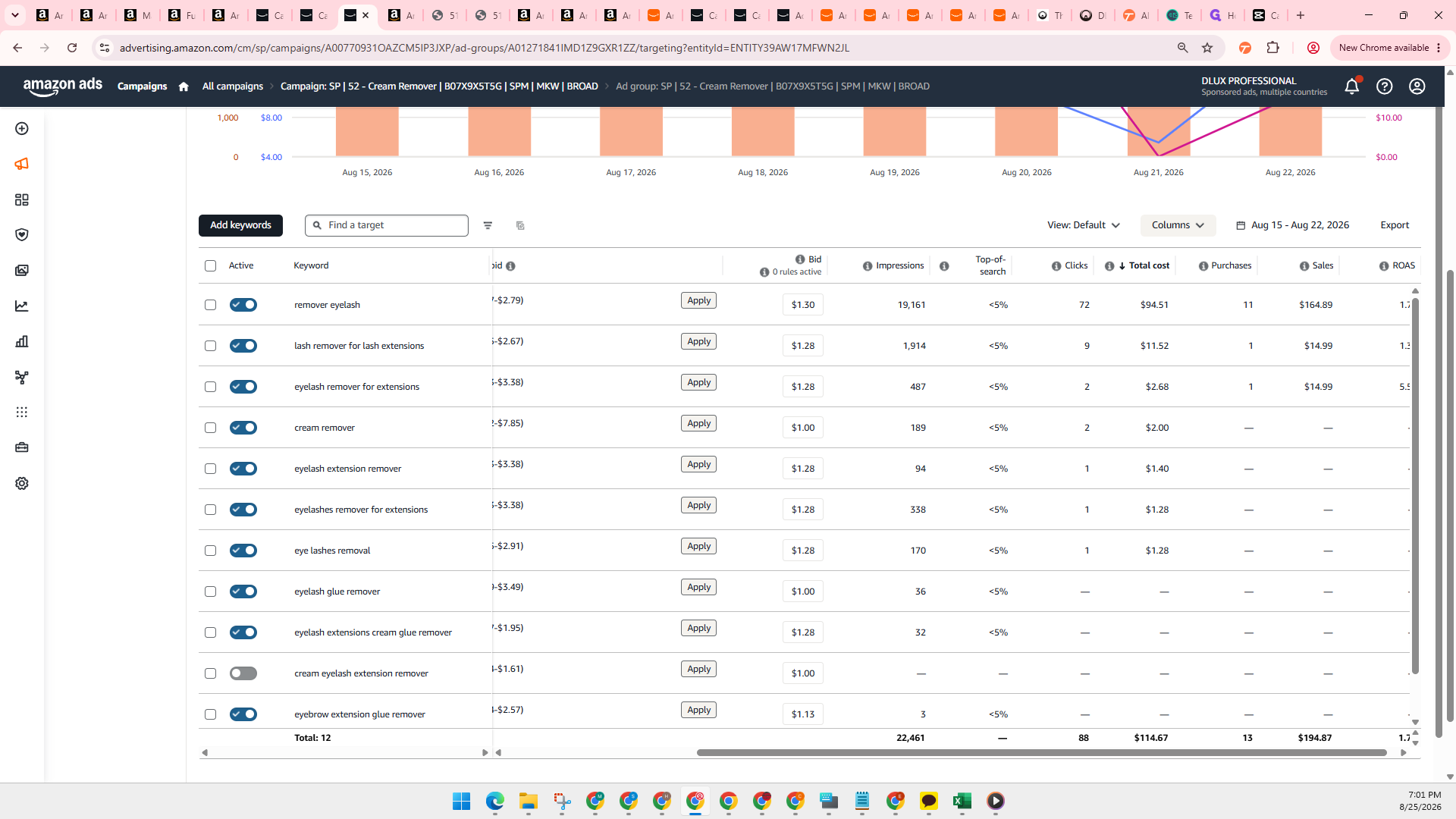
Task: Open the View: Default dropdown
Action: (x=1084, y=225)
